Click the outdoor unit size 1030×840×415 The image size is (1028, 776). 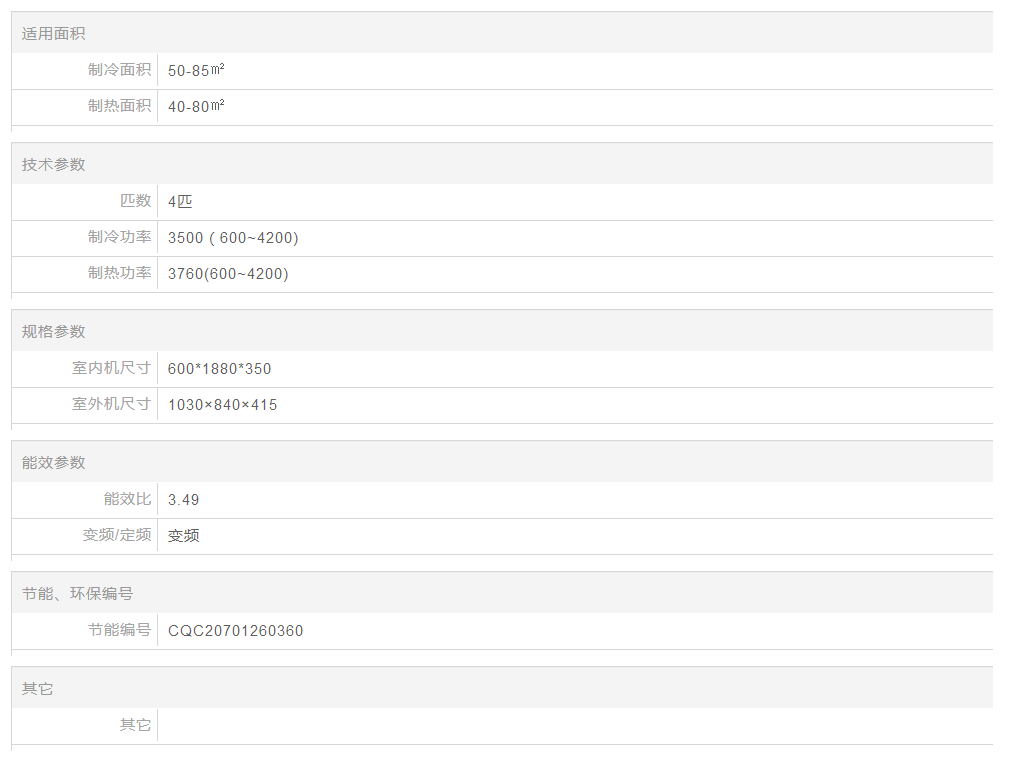click(x=222, y=405)
